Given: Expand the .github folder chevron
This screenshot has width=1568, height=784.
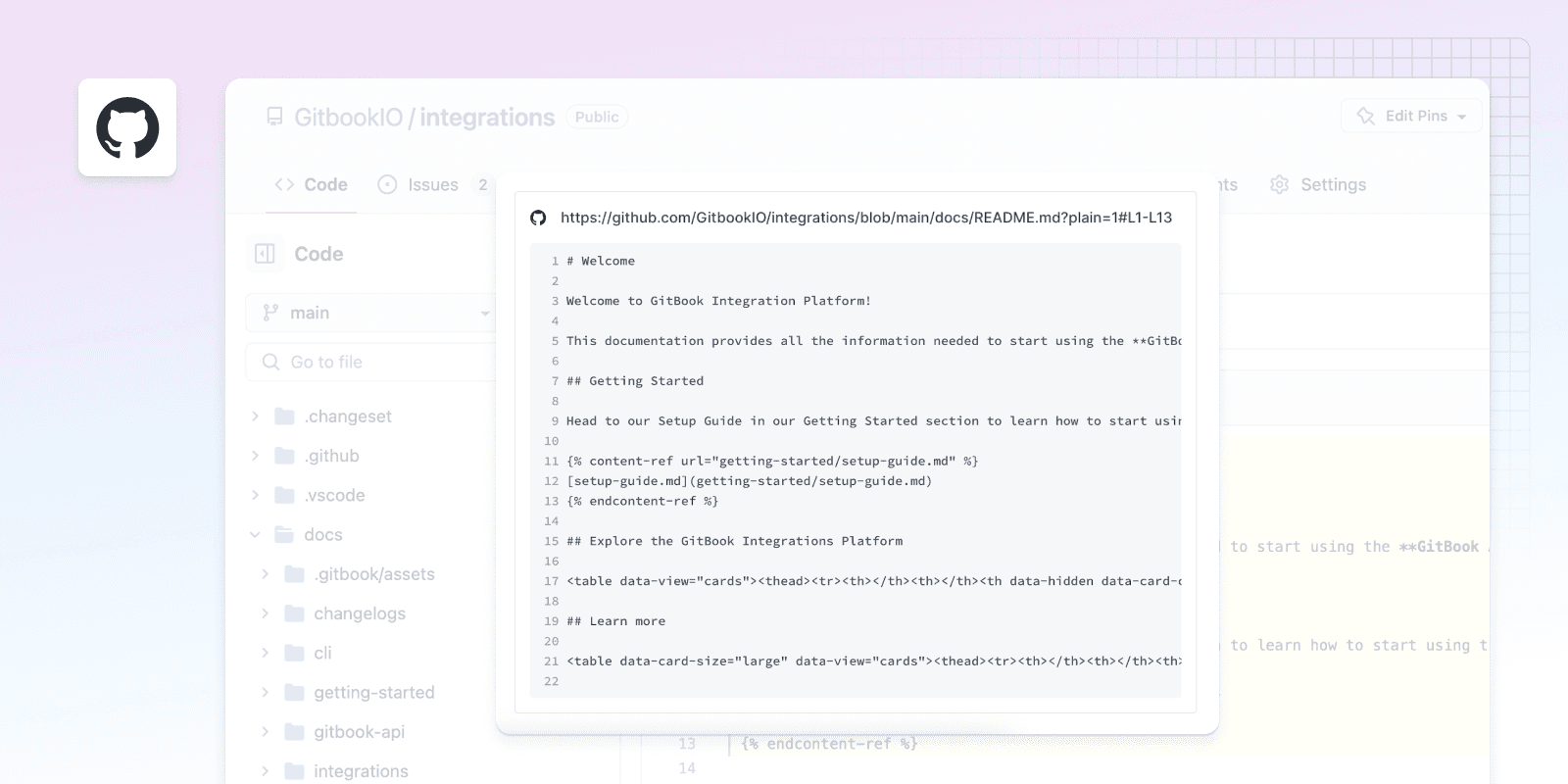Looking at the screenshot, I should [255, 456].
